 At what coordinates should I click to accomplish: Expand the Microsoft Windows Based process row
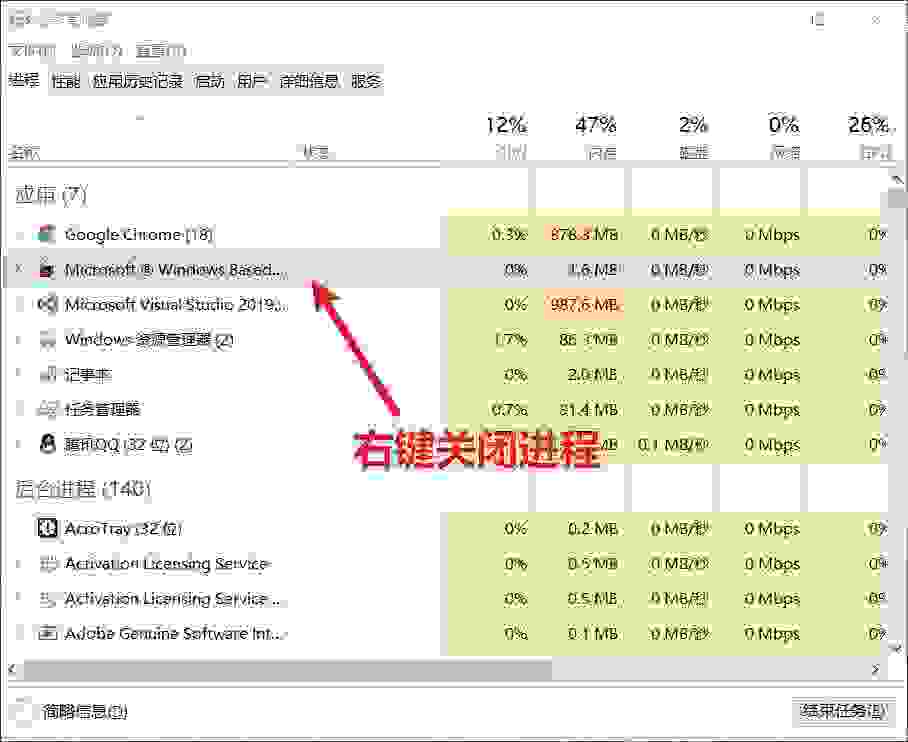click(17, 270)
